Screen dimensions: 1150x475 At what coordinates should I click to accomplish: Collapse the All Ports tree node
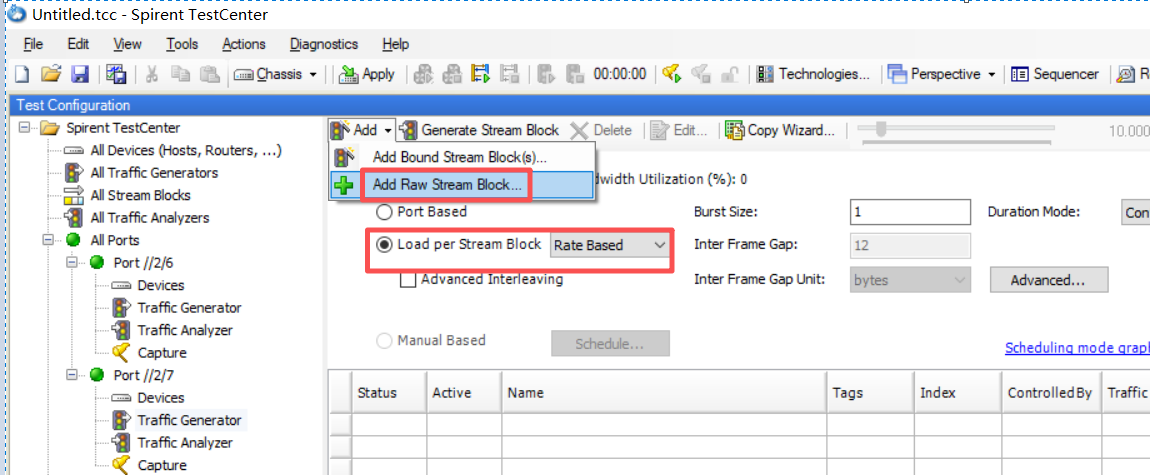[48, 240]
